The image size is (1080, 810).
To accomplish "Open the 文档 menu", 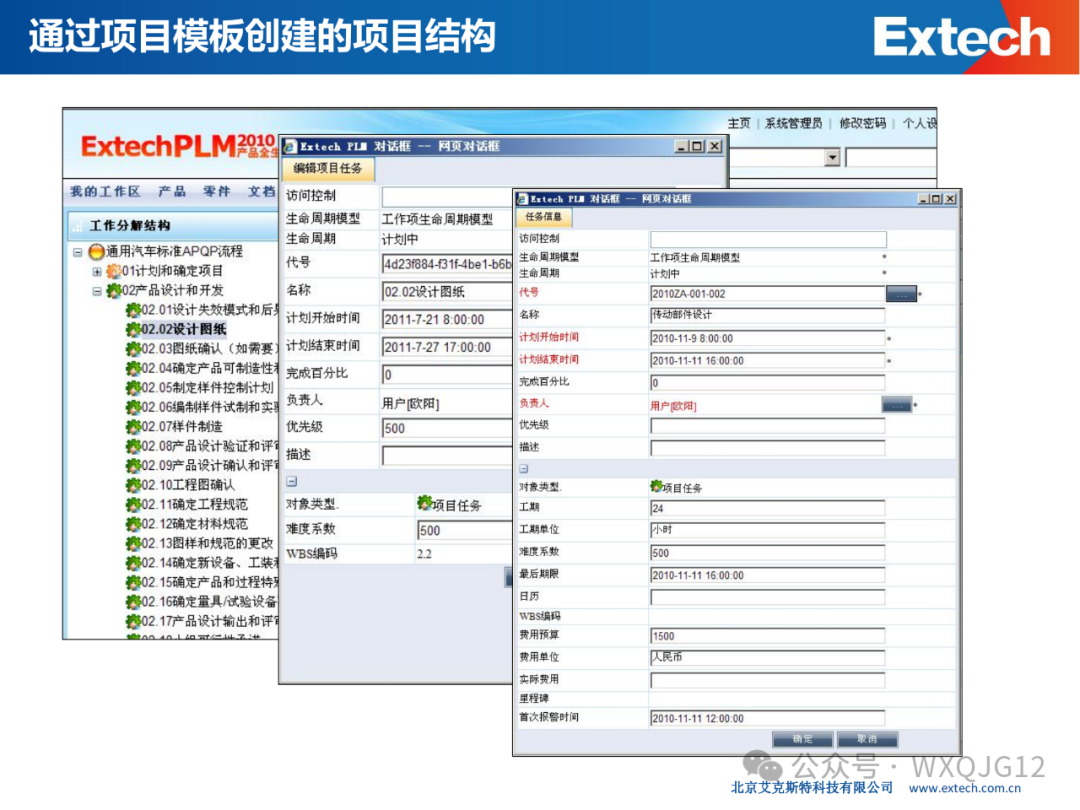I will point(261,191).
